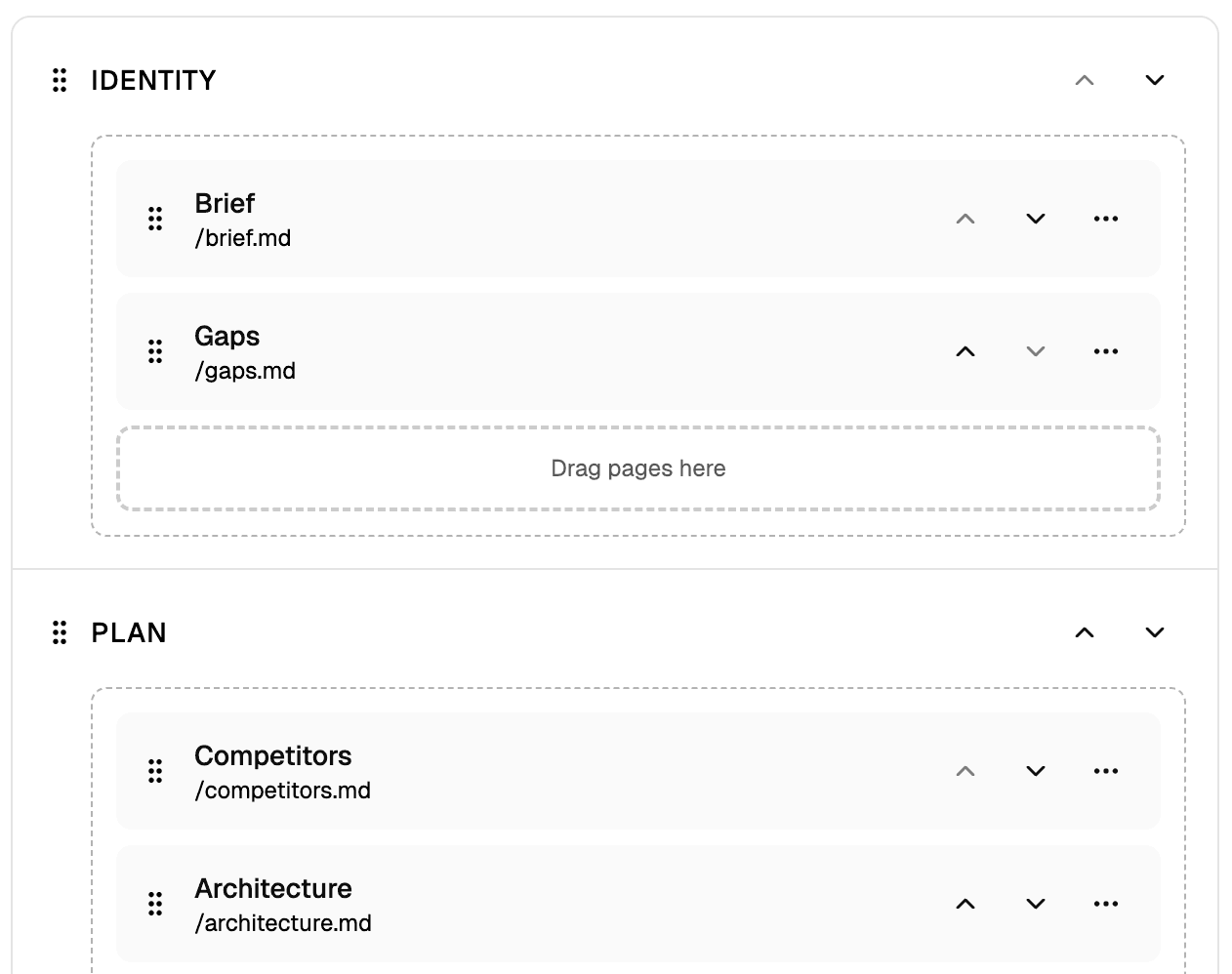Image resolution: width=1232 pixels, height=974 pixels.
Task: Click the drag handle next to IDENTITY
Action: (60, 80)
